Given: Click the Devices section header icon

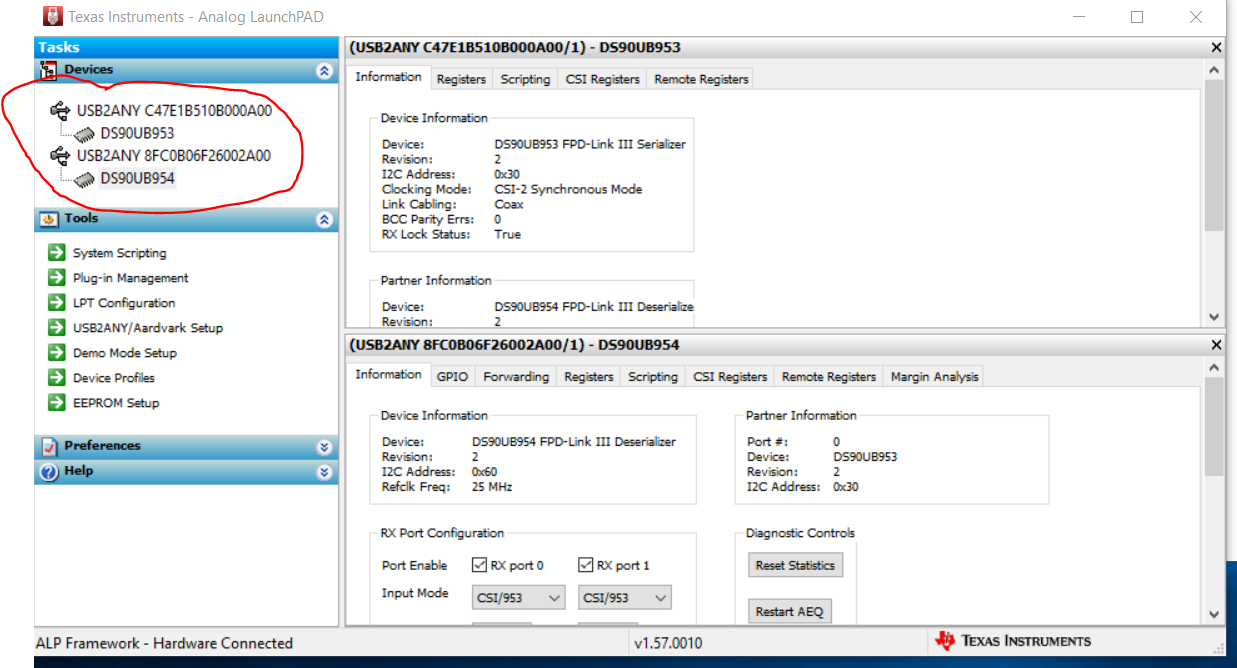Looking at the screenshot, I should [48, 70].
